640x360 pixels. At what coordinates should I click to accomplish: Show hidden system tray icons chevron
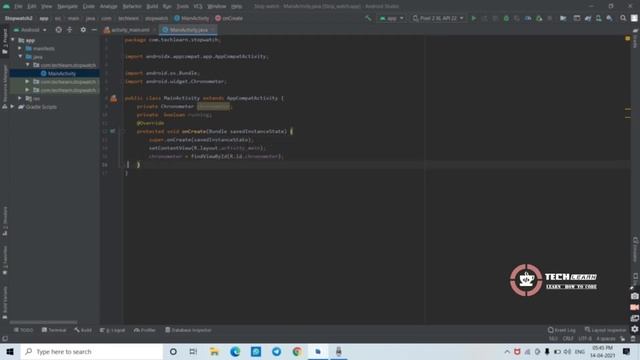[507, 351]
